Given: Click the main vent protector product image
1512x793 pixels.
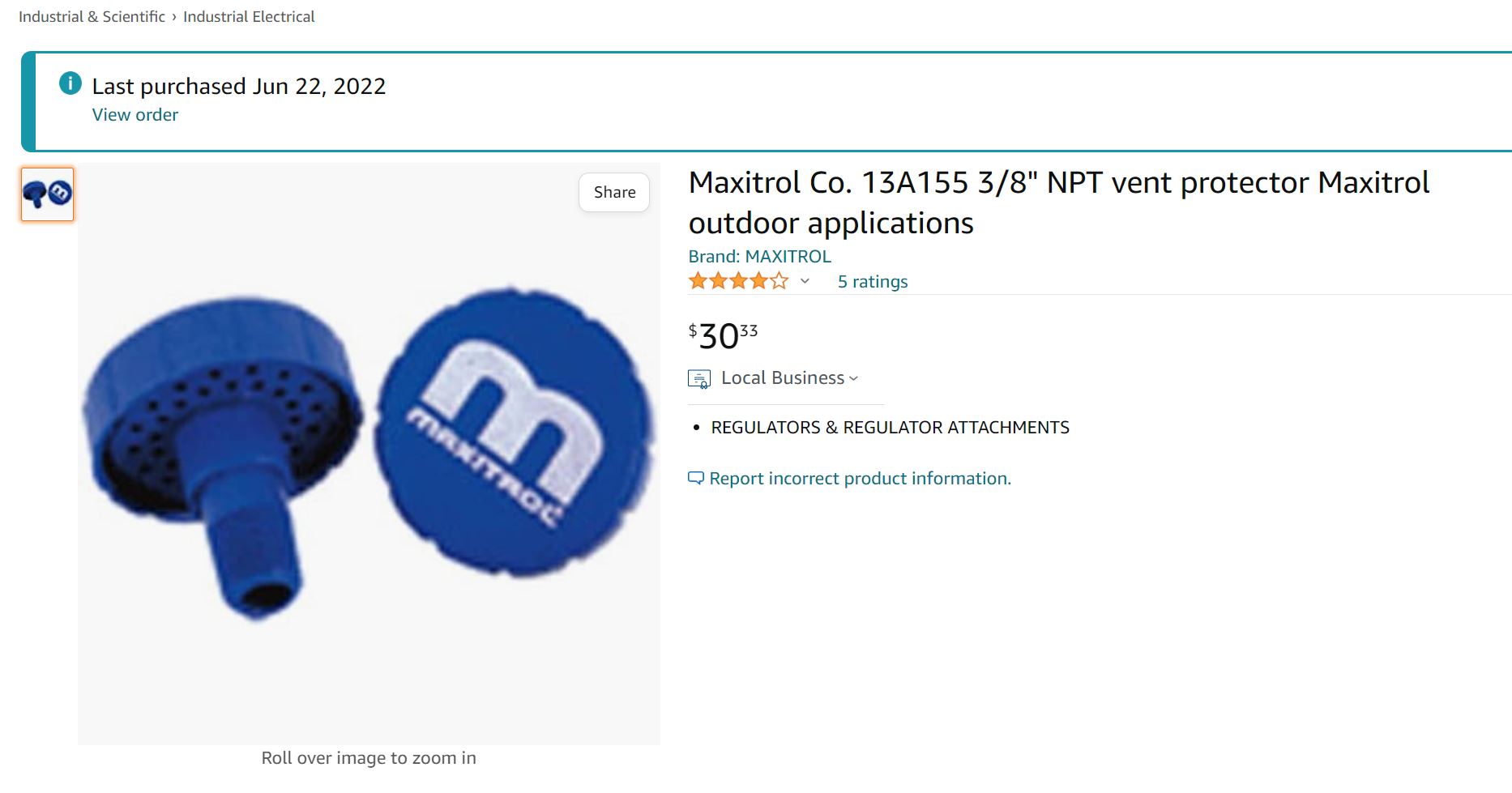Looking at the screenshot, I should point(369,454).
